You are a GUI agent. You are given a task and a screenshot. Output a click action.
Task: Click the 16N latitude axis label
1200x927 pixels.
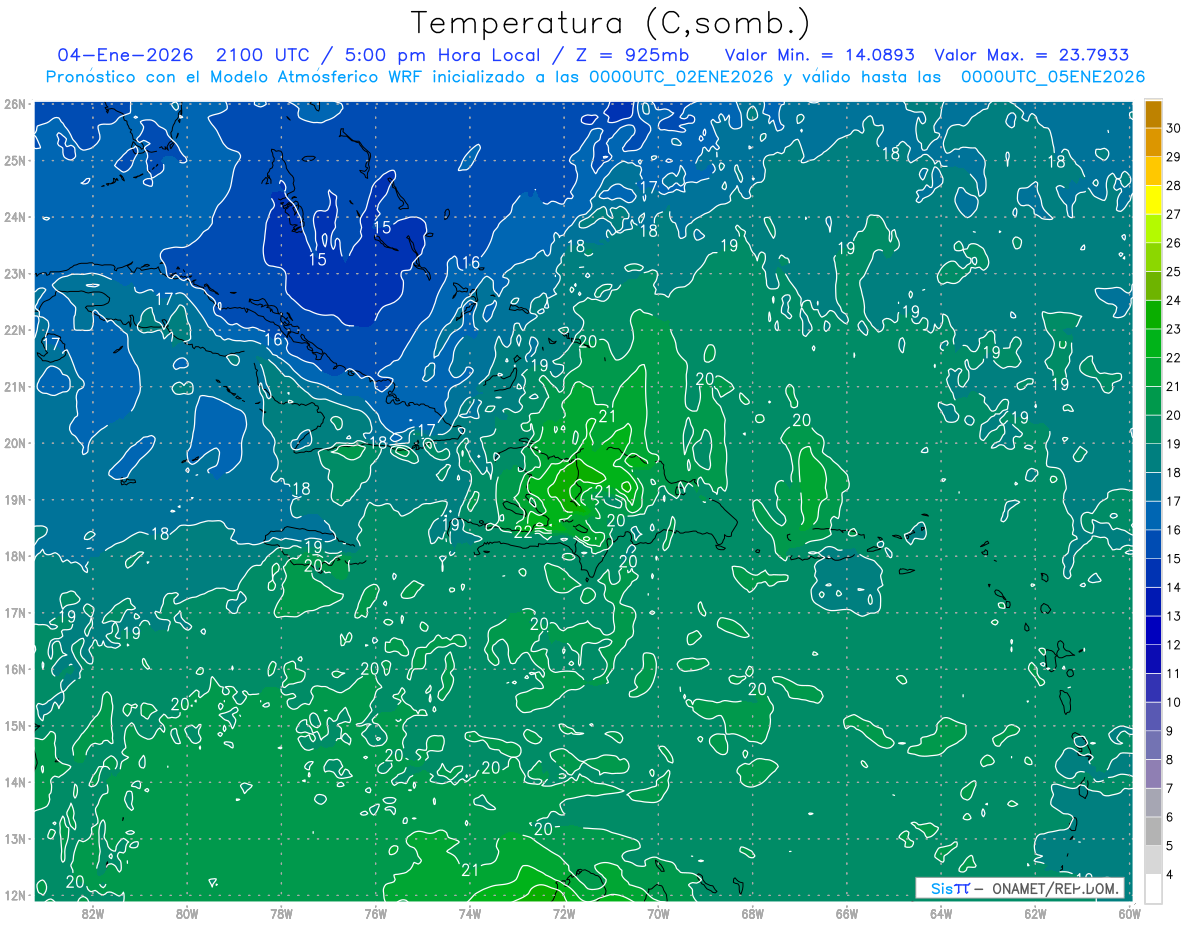15,669
